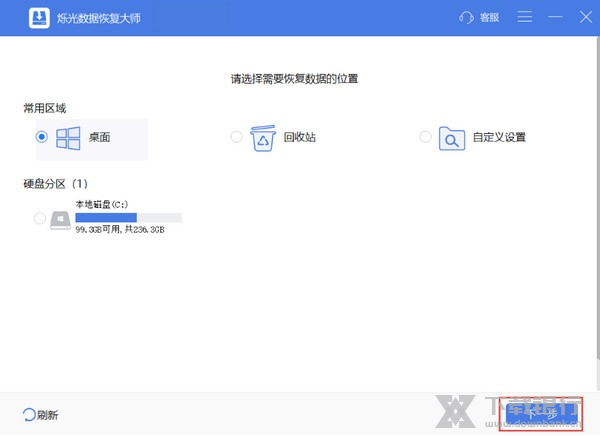Viewport: 600px width, 436px height.
Task: Minimize the data recovery window
Action: (x=556, y=18)
